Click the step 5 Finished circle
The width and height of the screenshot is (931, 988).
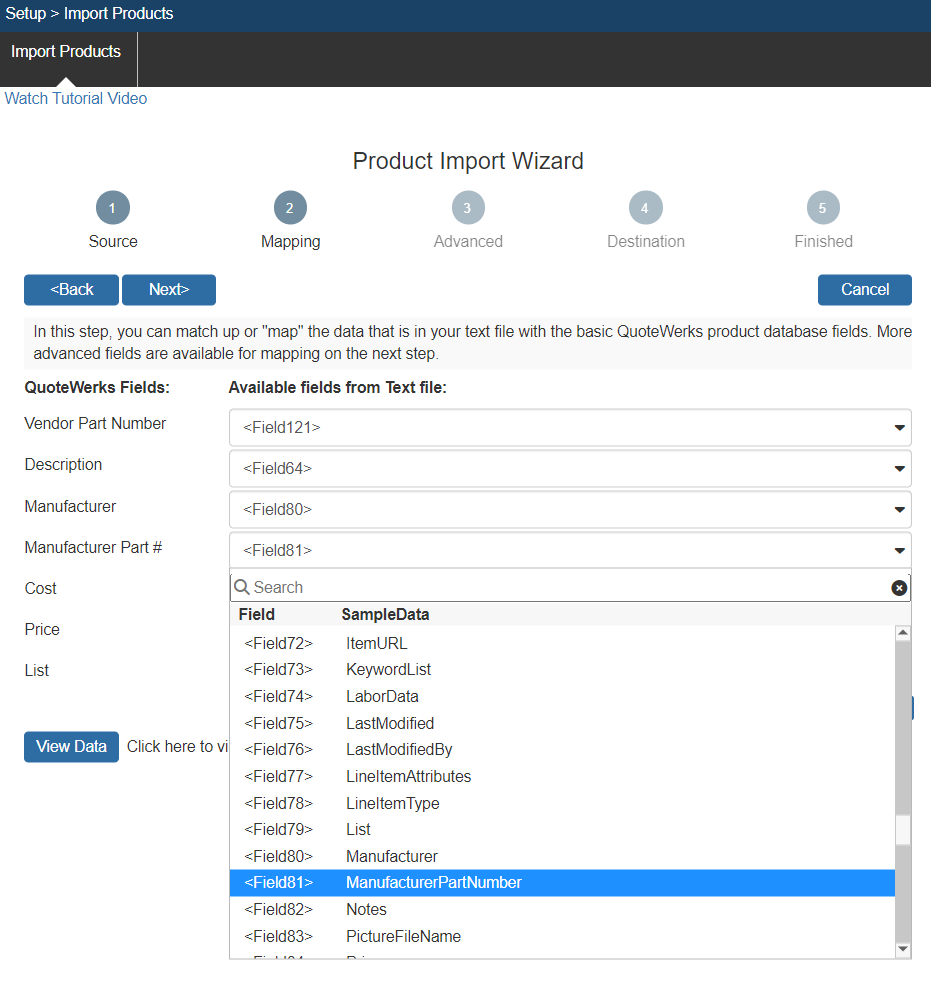pos(823,208)
